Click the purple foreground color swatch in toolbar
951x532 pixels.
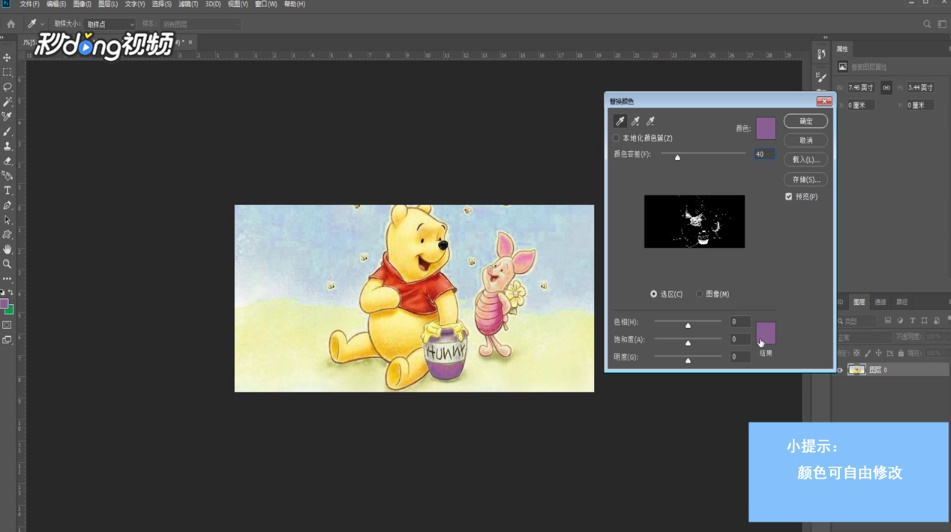(4, 304)
